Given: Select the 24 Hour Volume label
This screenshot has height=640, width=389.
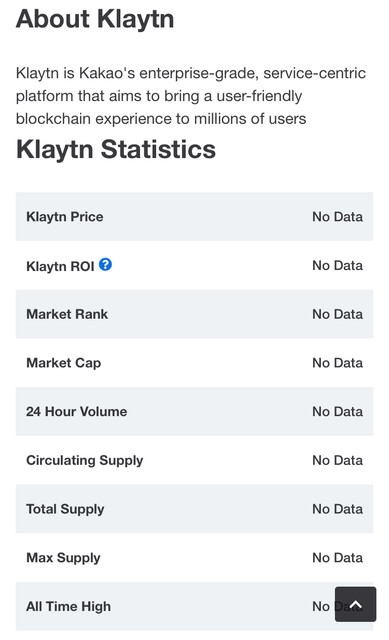Looking at the screenshot, I should tap(76, 411).
